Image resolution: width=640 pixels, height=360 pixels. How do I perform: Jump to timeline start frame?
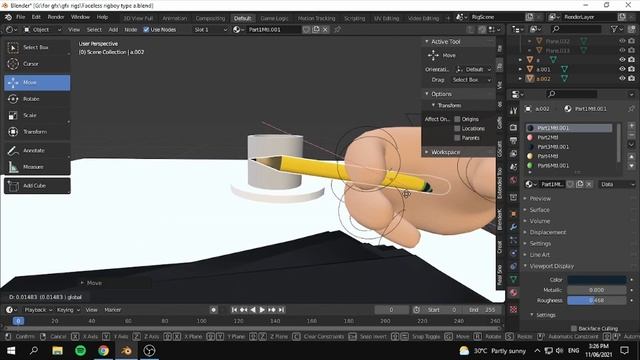(234, 310)
